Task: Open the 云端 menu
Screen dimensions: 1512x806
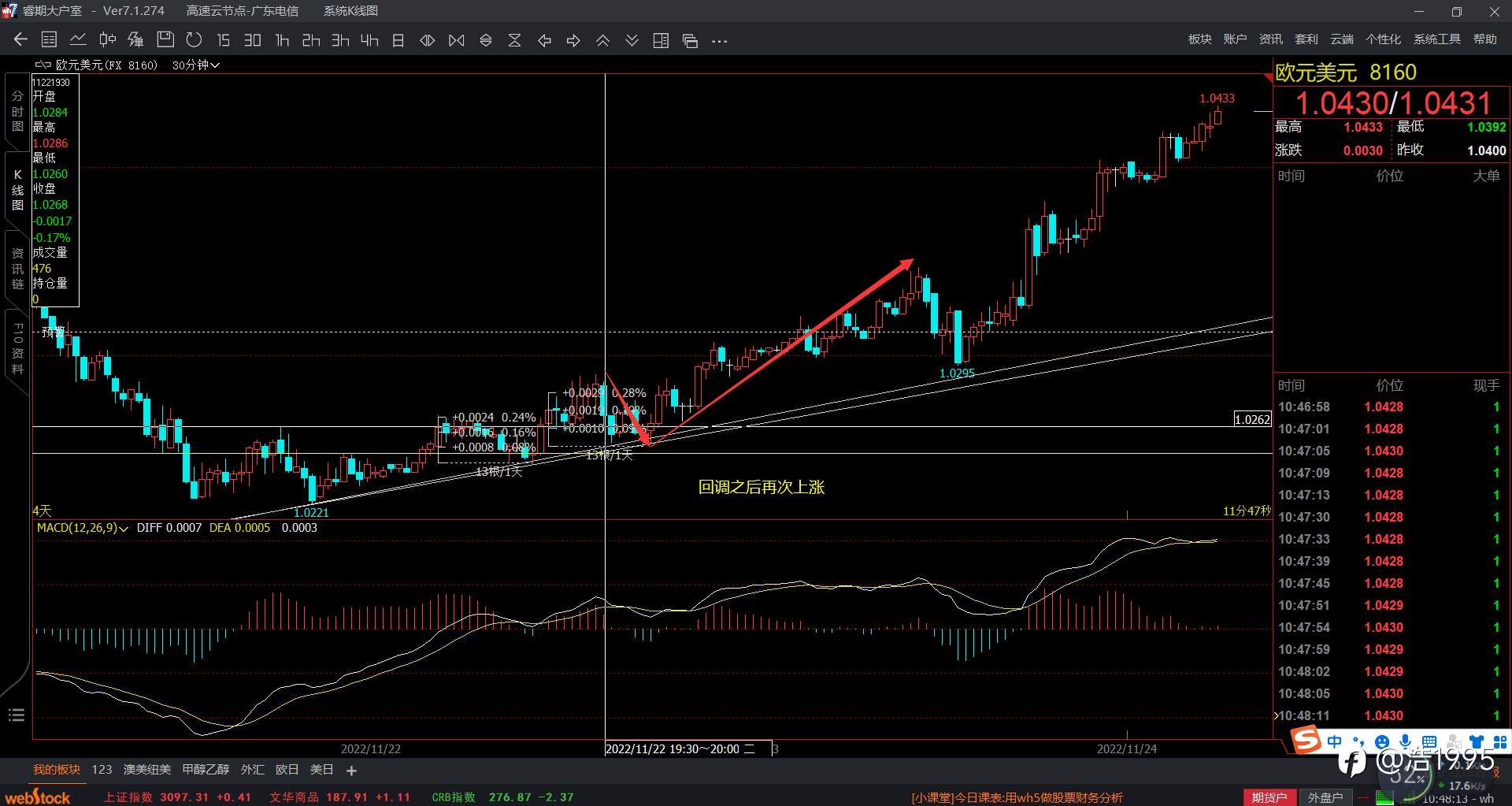Action: point(1341,39)
